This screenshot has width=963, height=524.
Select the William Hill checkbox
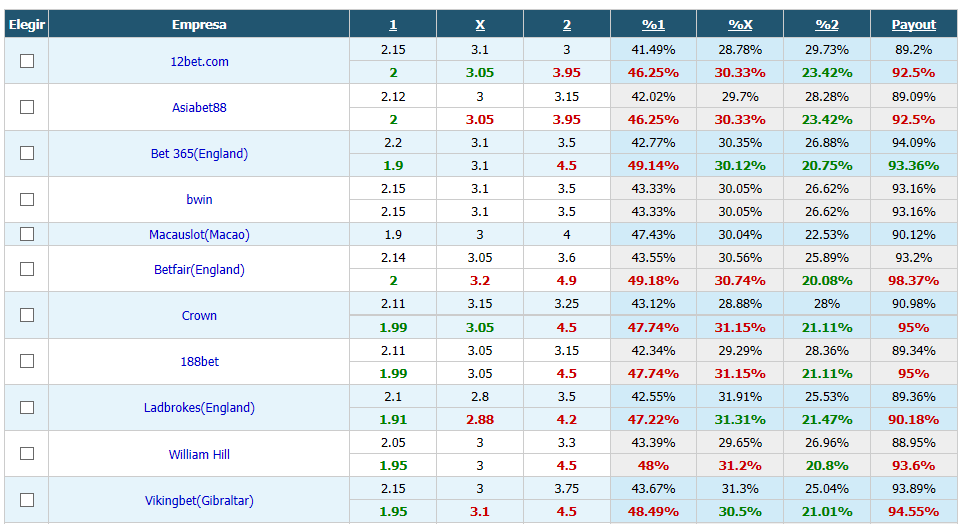[27, 453]
